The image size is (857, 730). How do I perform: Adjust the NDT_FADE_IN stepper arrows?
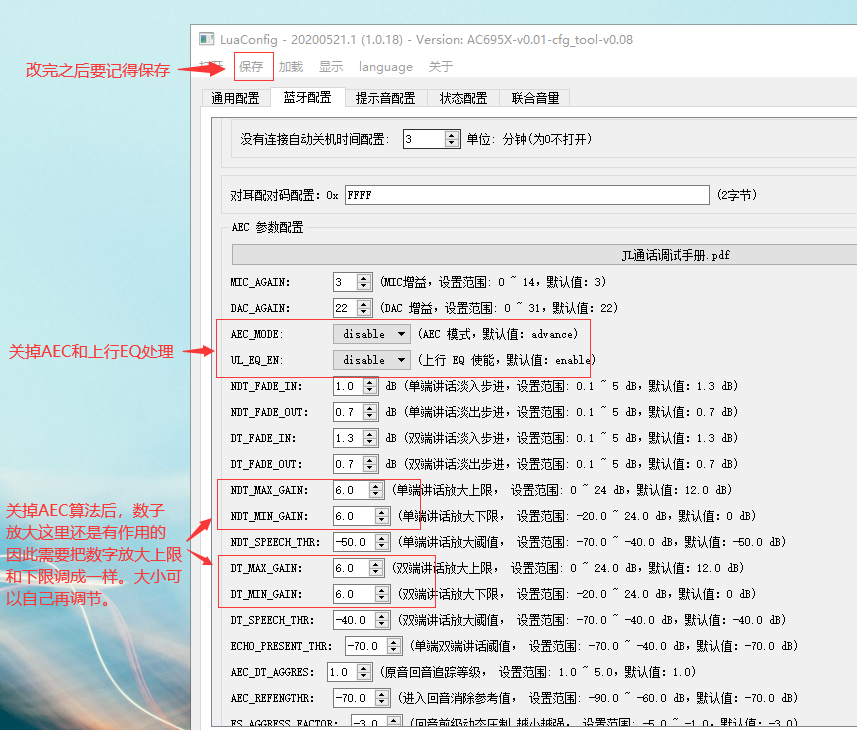370,386
